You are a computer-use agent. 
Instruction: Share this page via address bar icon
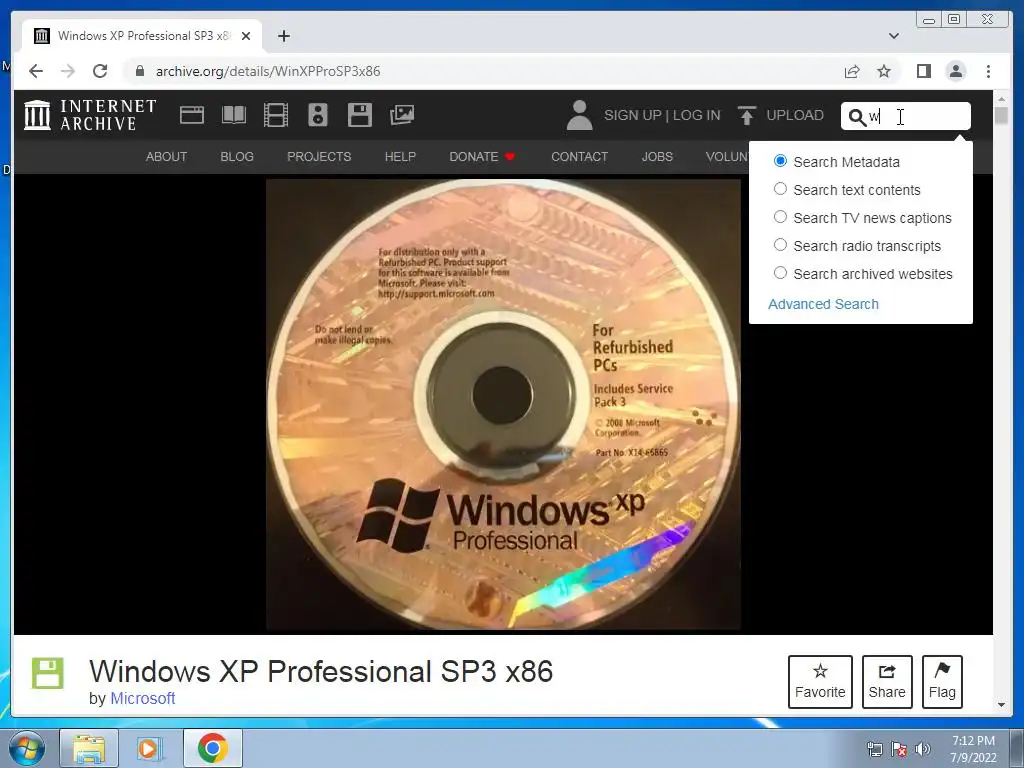(852, 71)
